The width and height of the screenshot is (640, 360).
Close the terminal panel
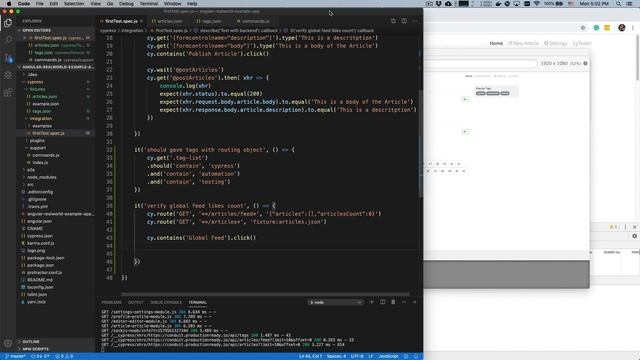[414, 302]
